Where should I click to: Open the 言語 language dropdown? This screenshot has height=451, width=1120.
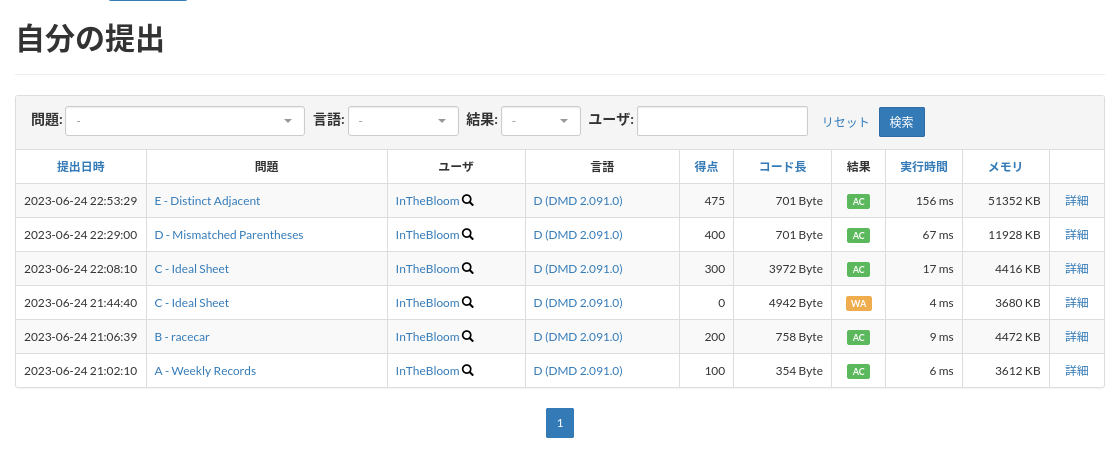click(x=404, y=121)
